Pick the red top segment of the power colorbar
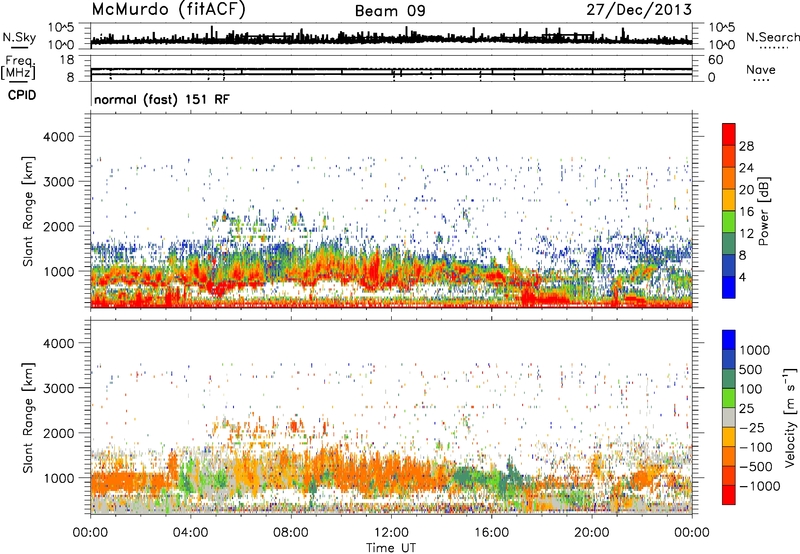This screenshot has height=554, width=800. pos(729,134)
